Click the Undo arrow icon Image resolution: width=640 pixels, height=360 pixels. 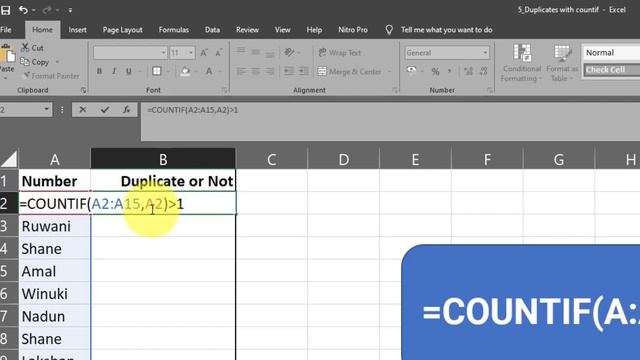23,10
